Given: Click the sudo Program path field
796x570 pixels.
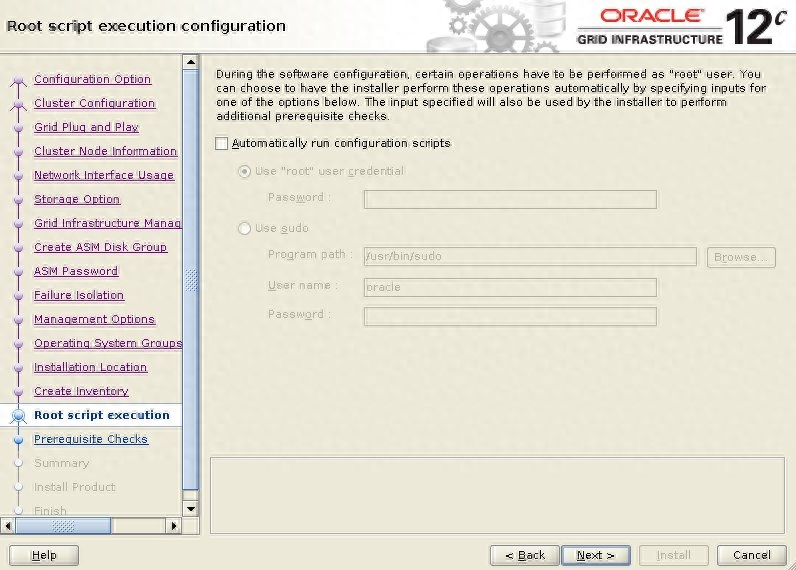Looking at the screenshot, I should 529,257.
